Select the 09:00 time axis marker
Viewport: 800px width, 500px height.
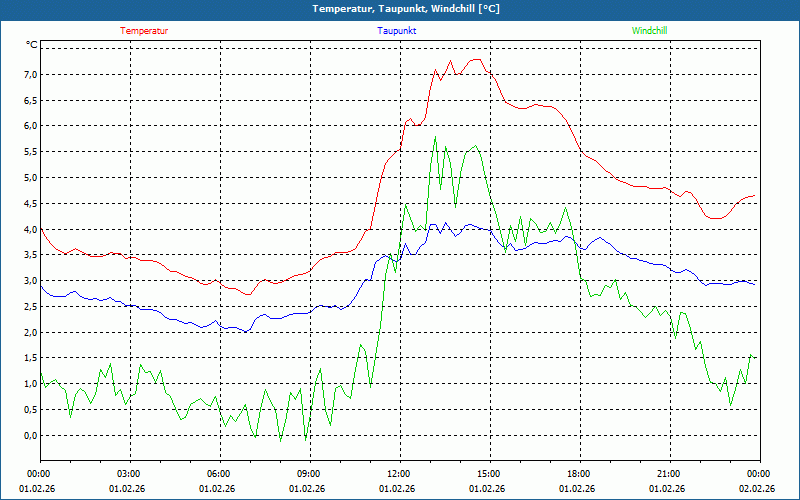pyautogui.click(x=308, y=474)
